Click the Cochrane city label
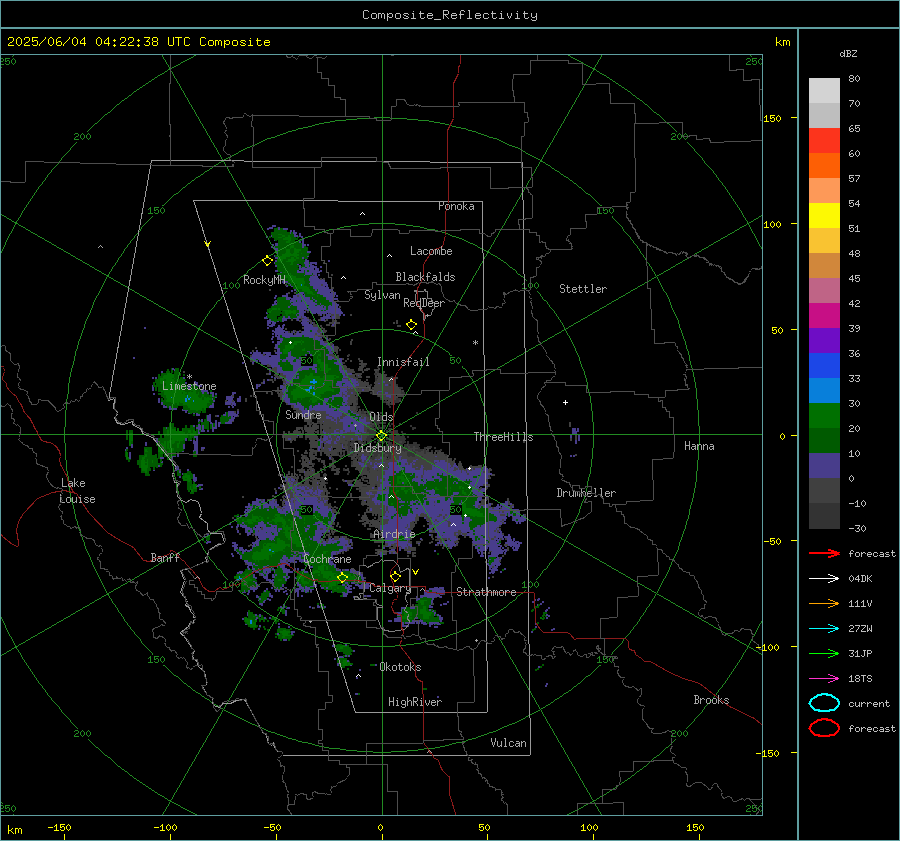 click(x=327, y=559)
